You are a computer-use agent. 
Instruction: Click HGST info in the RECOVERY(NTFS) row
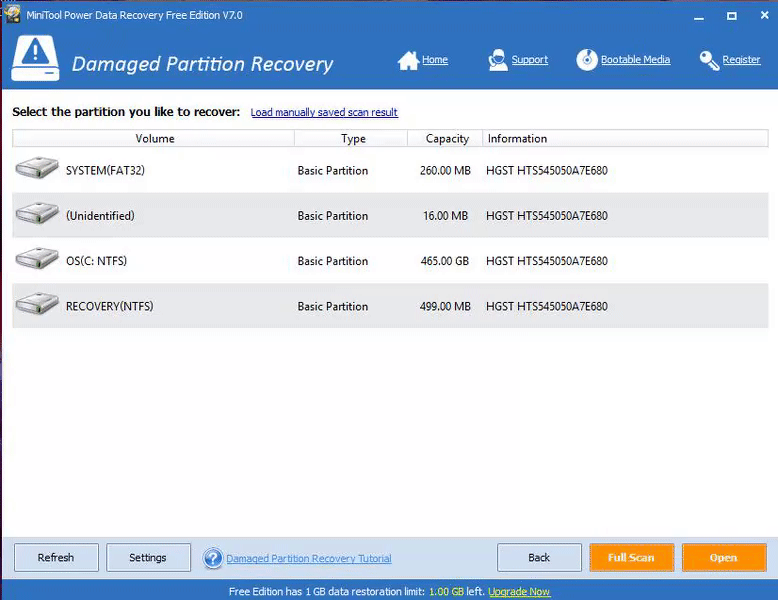click(547, 306)
